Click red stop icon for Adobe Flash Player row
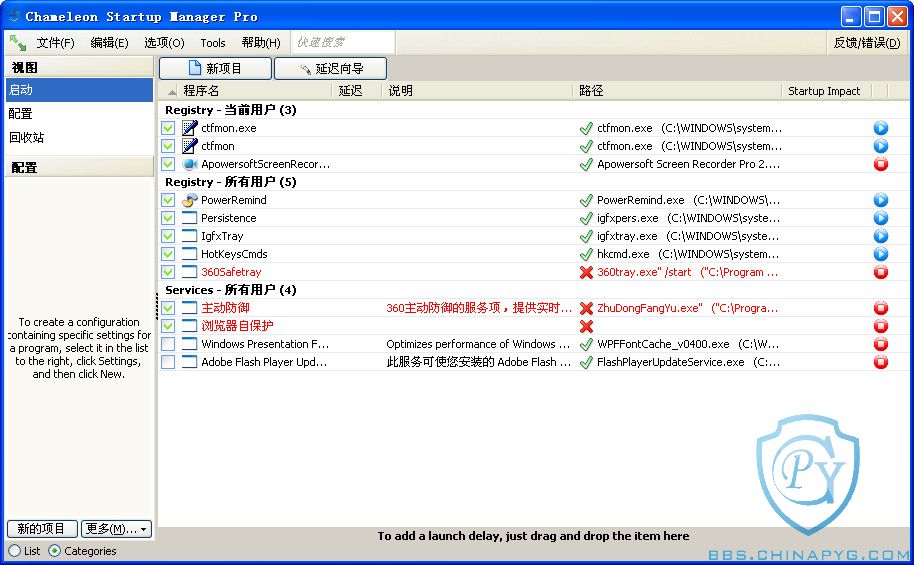Viewport: 914px width, 565px height. 880,362
